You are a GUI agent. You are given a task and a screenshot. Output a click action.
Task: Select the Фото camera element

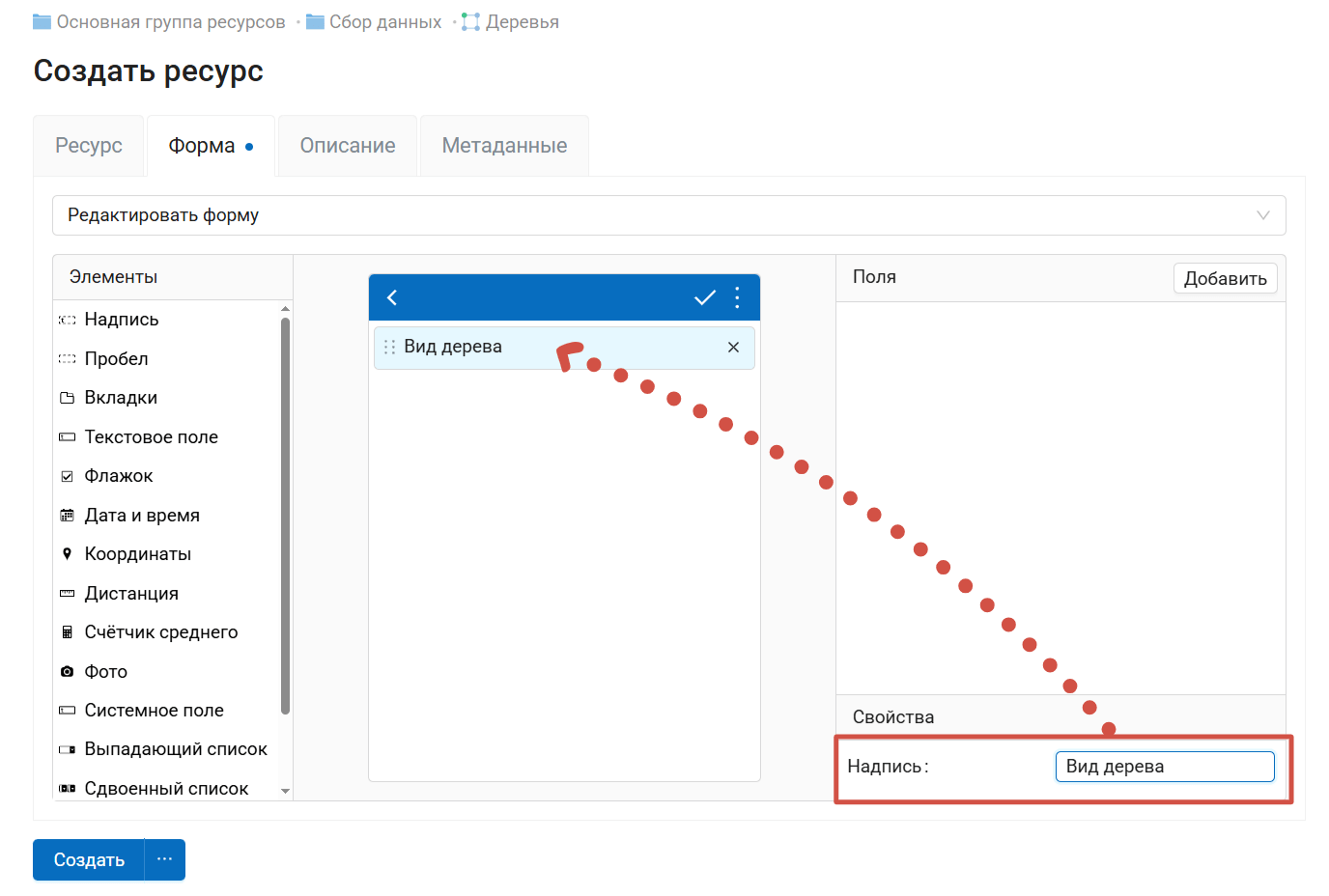(105, 671)
